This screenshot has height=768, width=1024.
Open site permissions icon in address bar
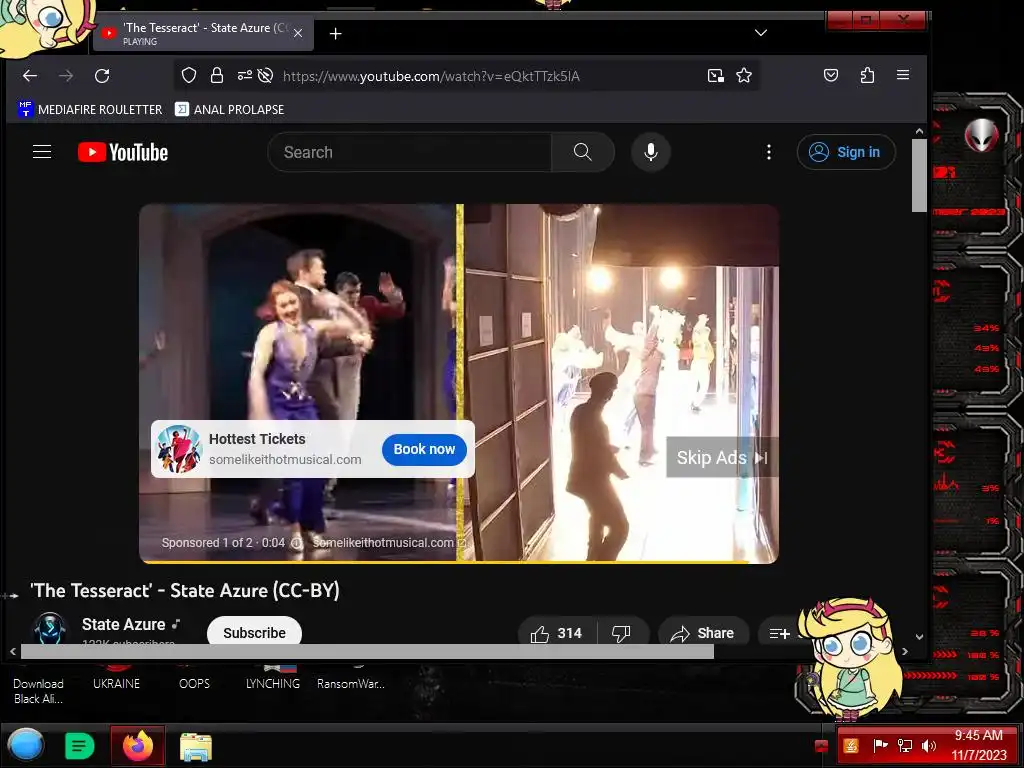click(244, 76)
